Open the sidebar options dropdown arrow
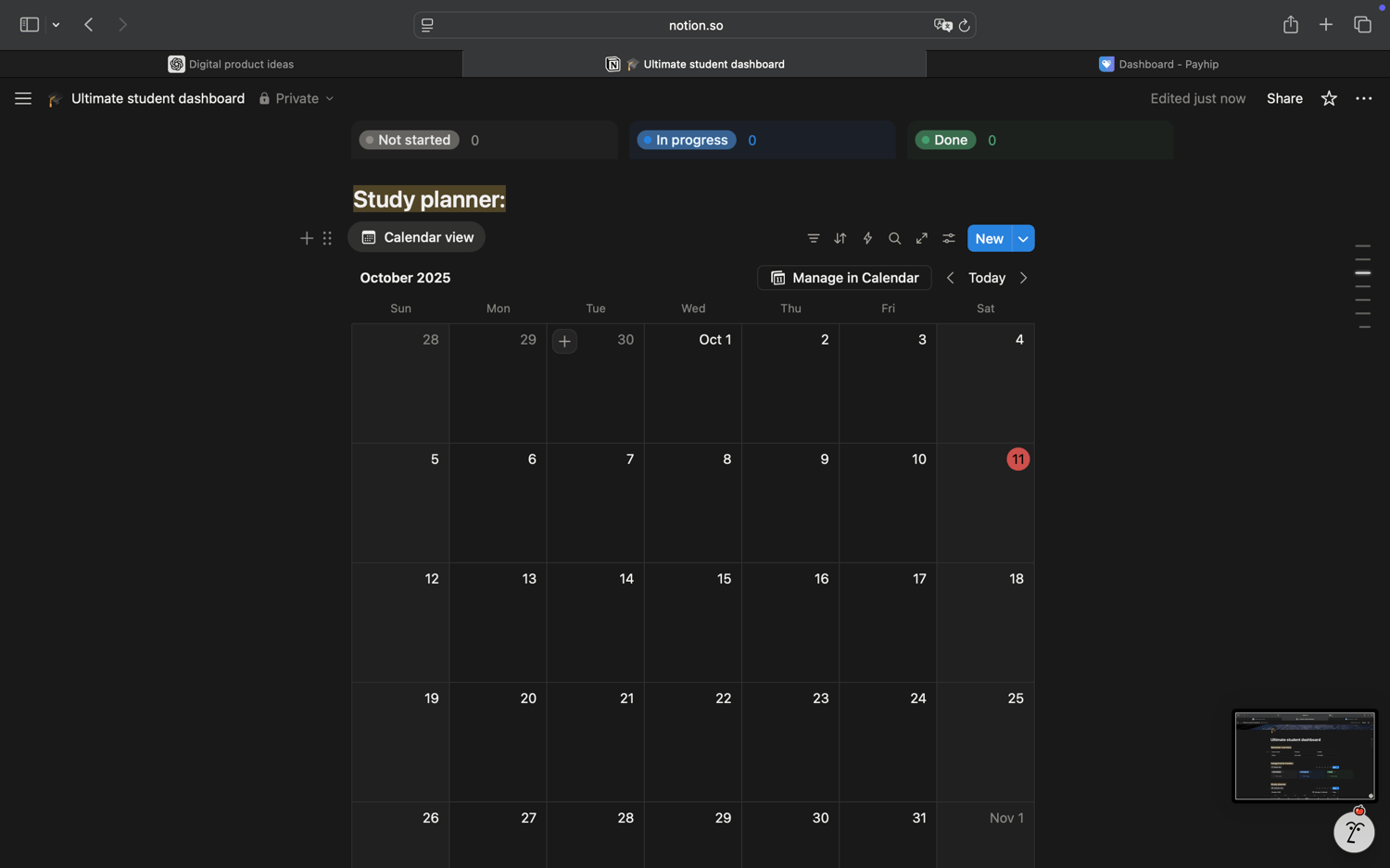Viewport: 1390px width, 868px height. pos(57,25)
